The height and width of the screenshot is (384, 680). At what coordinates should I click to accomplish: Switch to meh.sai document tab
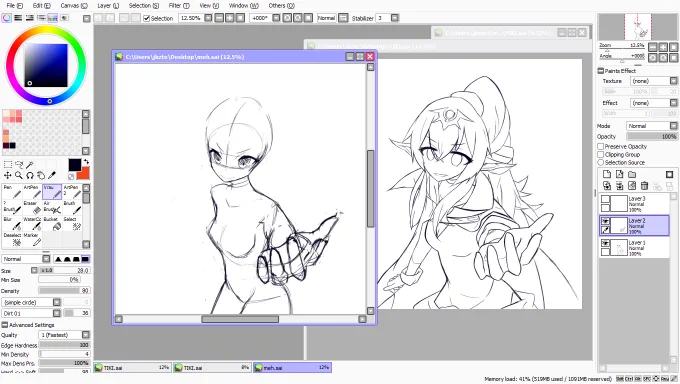click(292, 368)
